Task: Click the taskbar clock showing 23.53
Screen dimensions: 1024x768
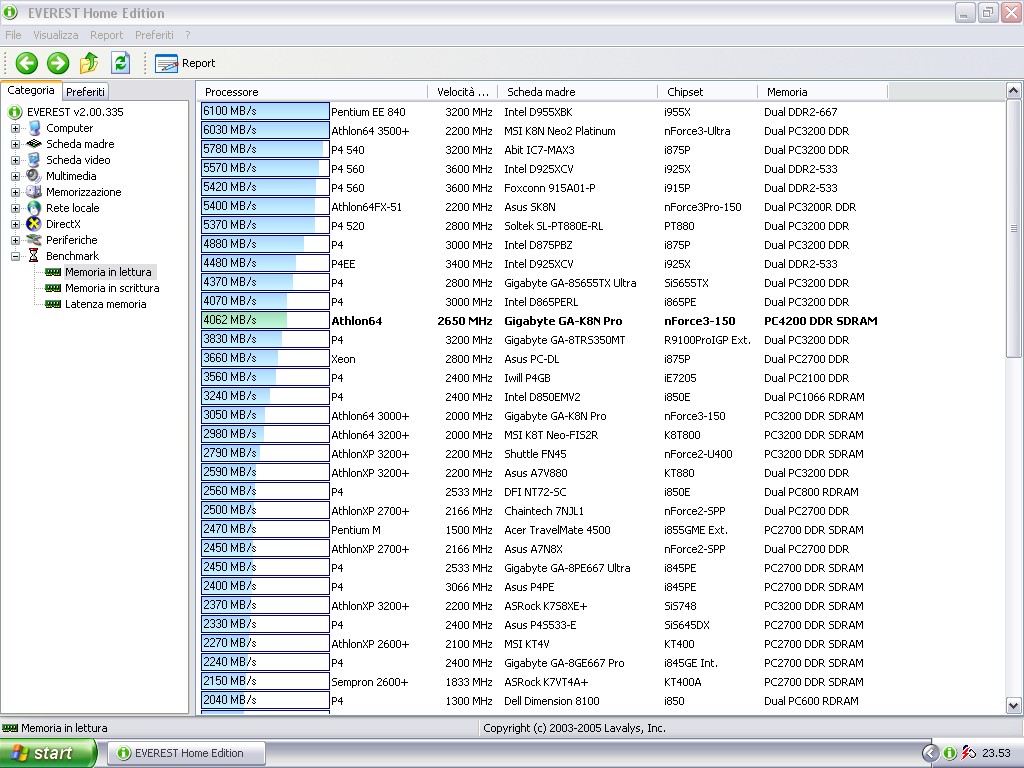Action: (997, 753)
